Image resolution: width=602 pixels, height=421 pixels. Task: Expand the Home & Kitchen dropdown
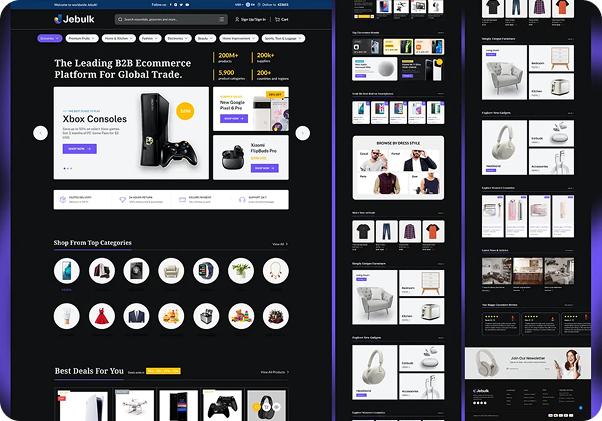pyautogui.click(x=119, y=38)
